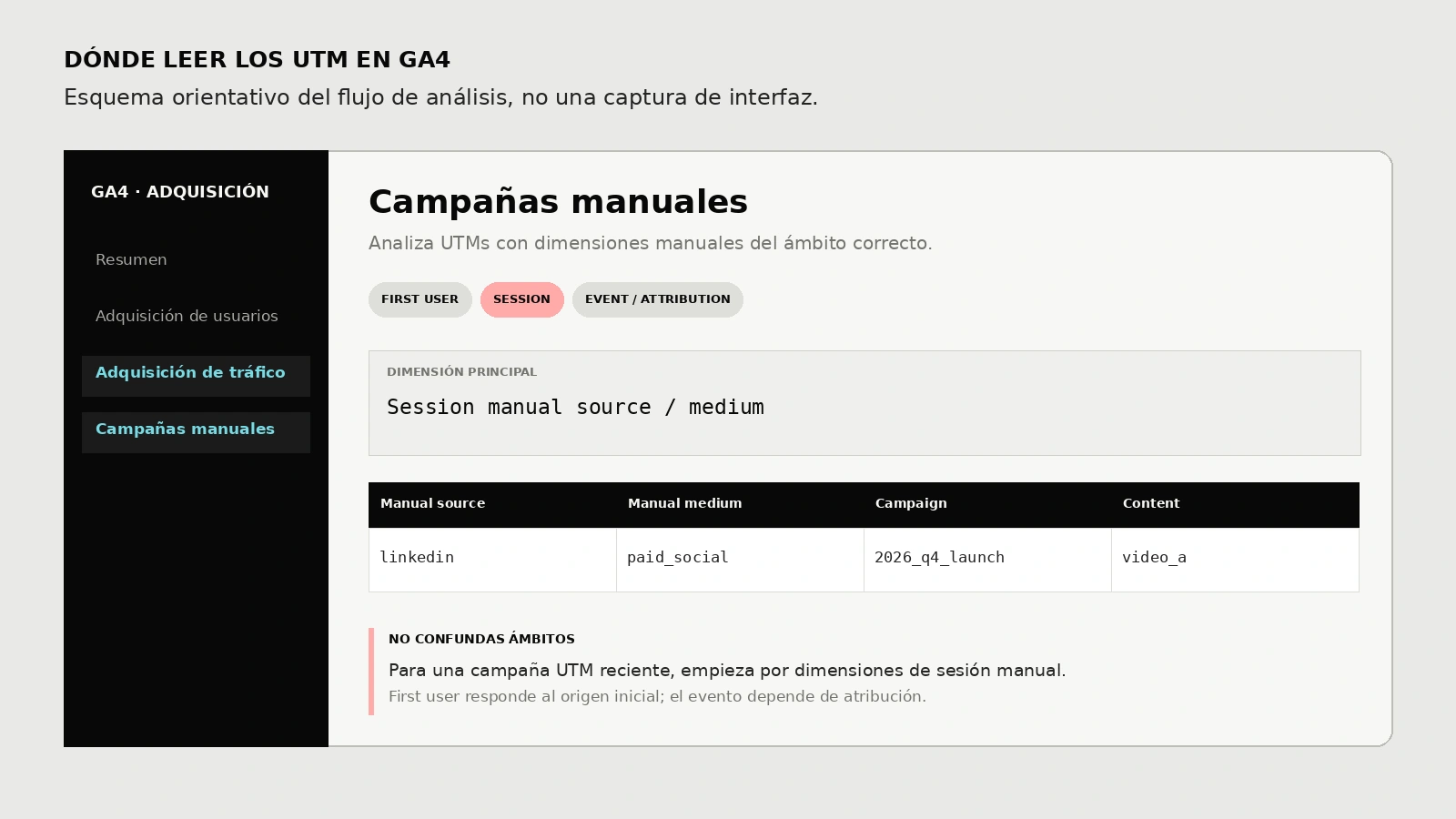This screenshot has height=819, width=1456.
Task: Click the Campaign column header
Action: (x=987, y=504)
